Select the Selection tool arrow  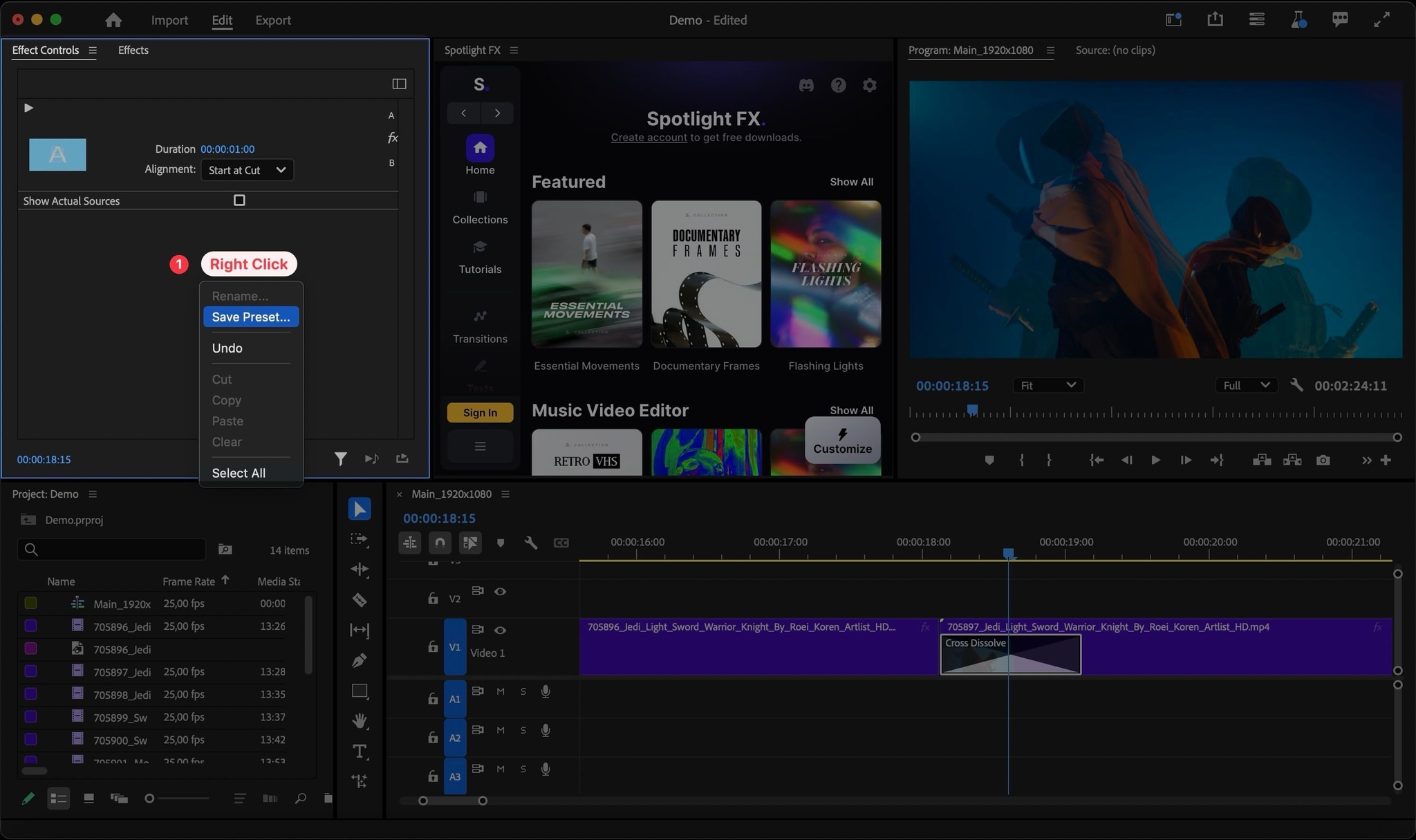(x=359, y=509)
